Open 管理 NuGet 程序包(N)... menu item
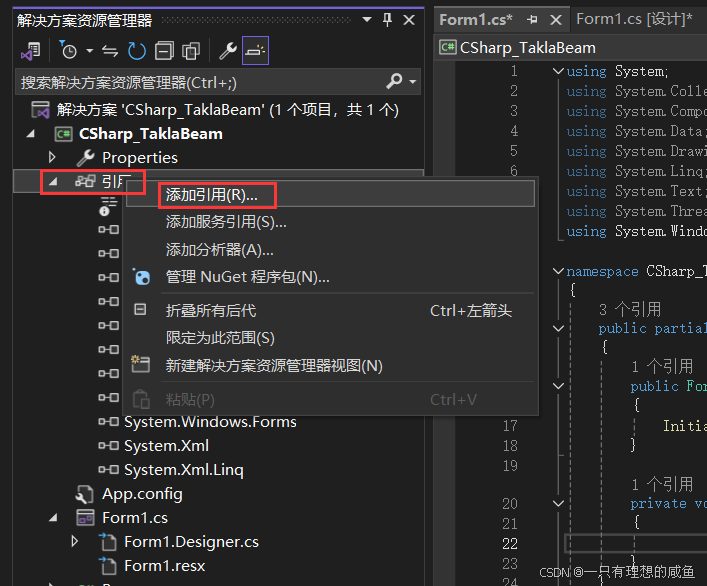The image size is (707, 586). point(330,277)
